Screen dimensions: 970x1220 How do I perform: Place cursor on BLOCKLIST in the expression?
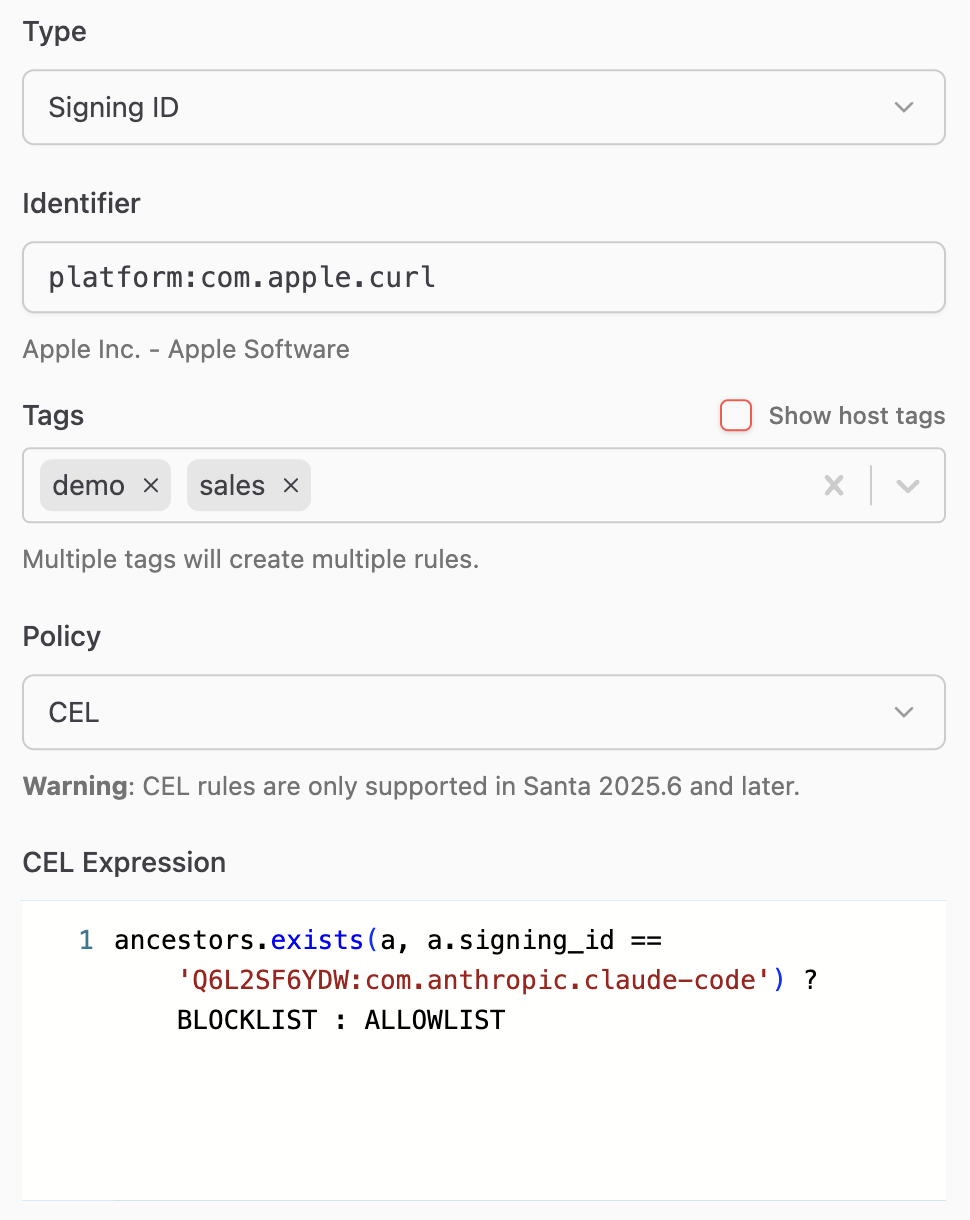(x=247, y=1020)
